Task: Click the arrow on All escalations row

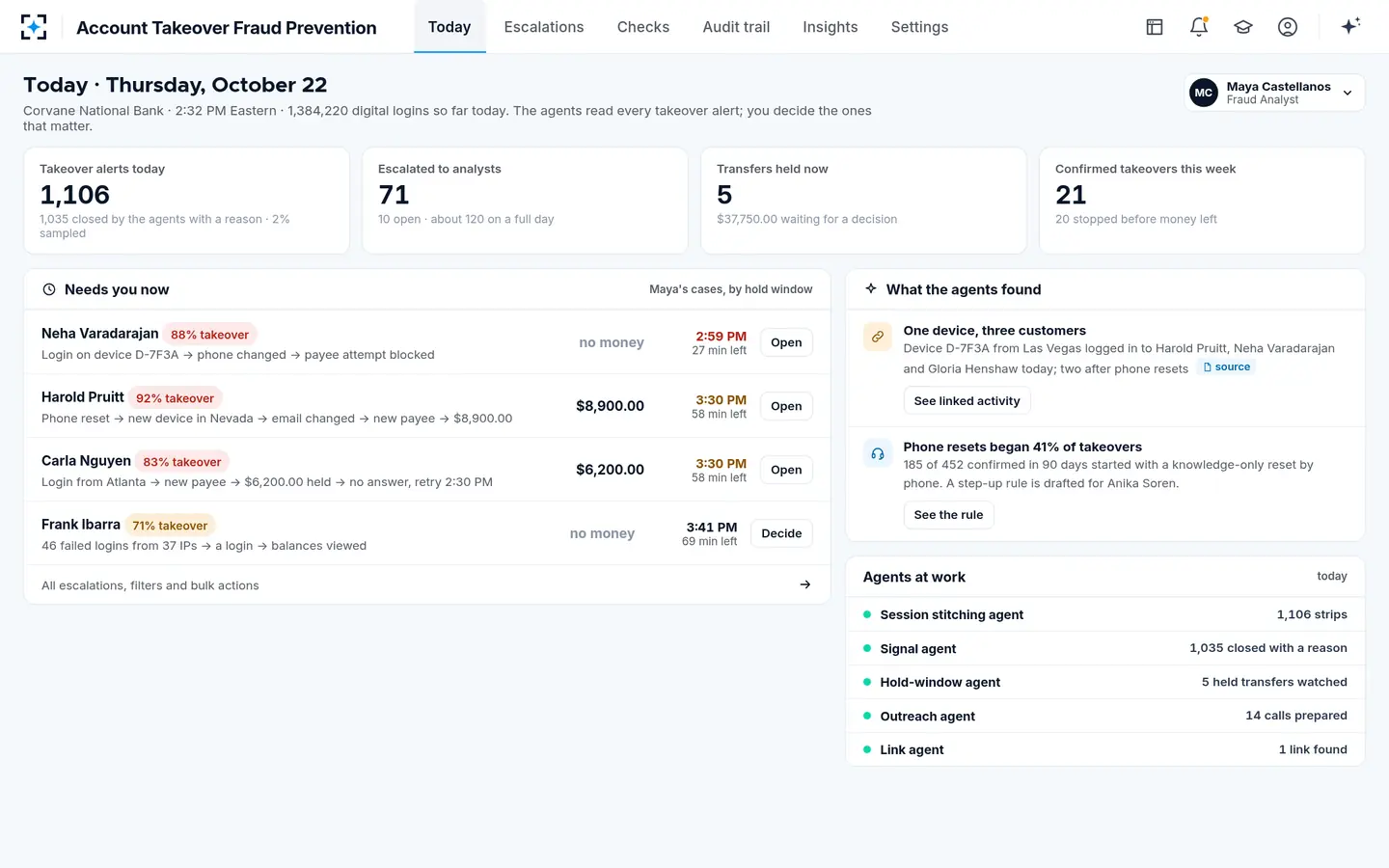Action: pos(805,584)
